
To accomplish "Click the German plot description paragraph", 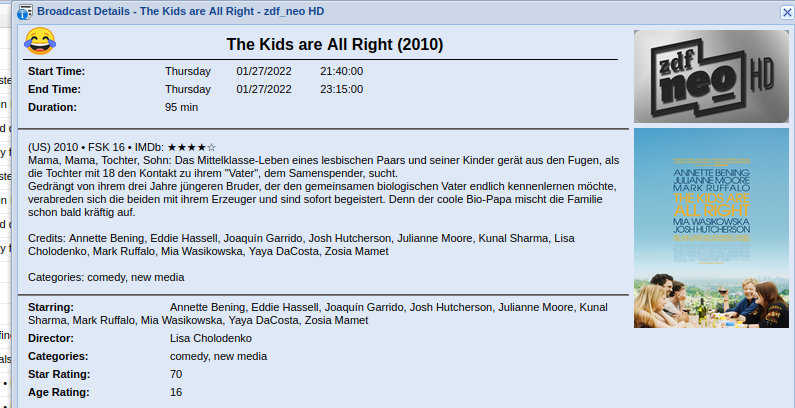I will pyautogui.click(x=323, y=187).
